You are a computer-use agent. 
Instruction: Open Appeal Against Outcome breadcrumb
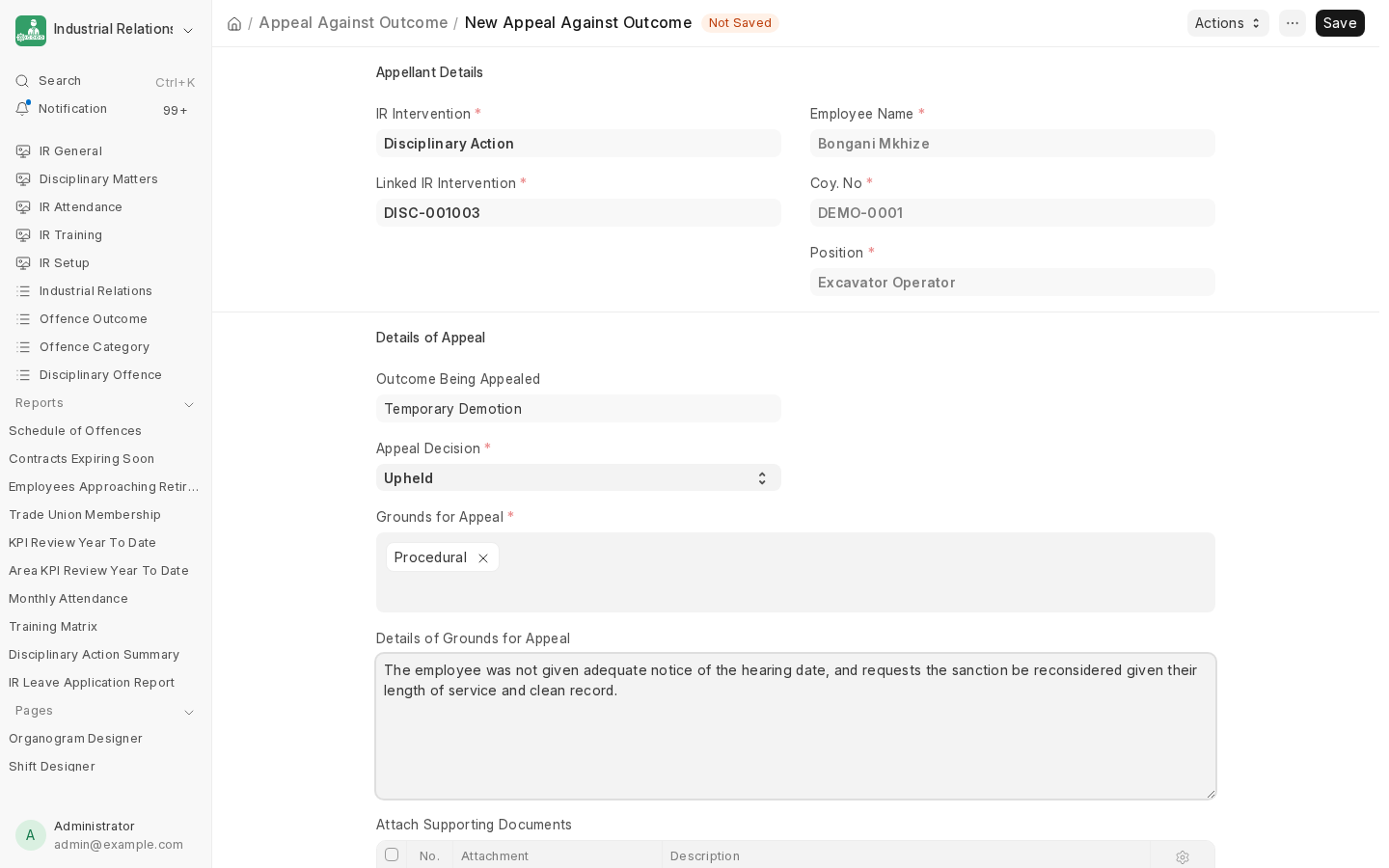tap(353, 22)
